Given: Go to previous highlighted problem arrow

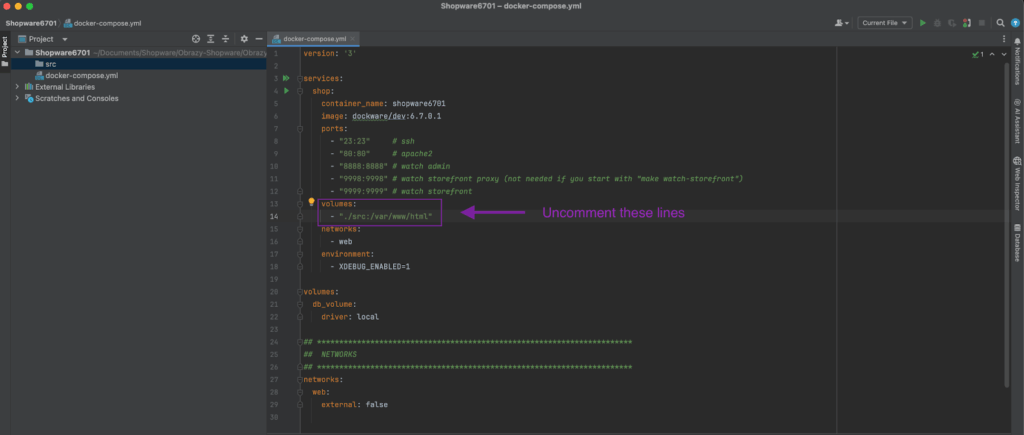Looking at the screenshot, I should coord(991,54).
